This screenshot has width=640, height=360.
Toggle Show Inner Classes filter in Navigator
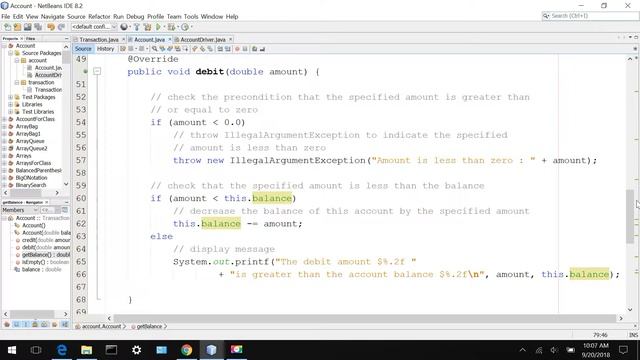coord(44,324)
